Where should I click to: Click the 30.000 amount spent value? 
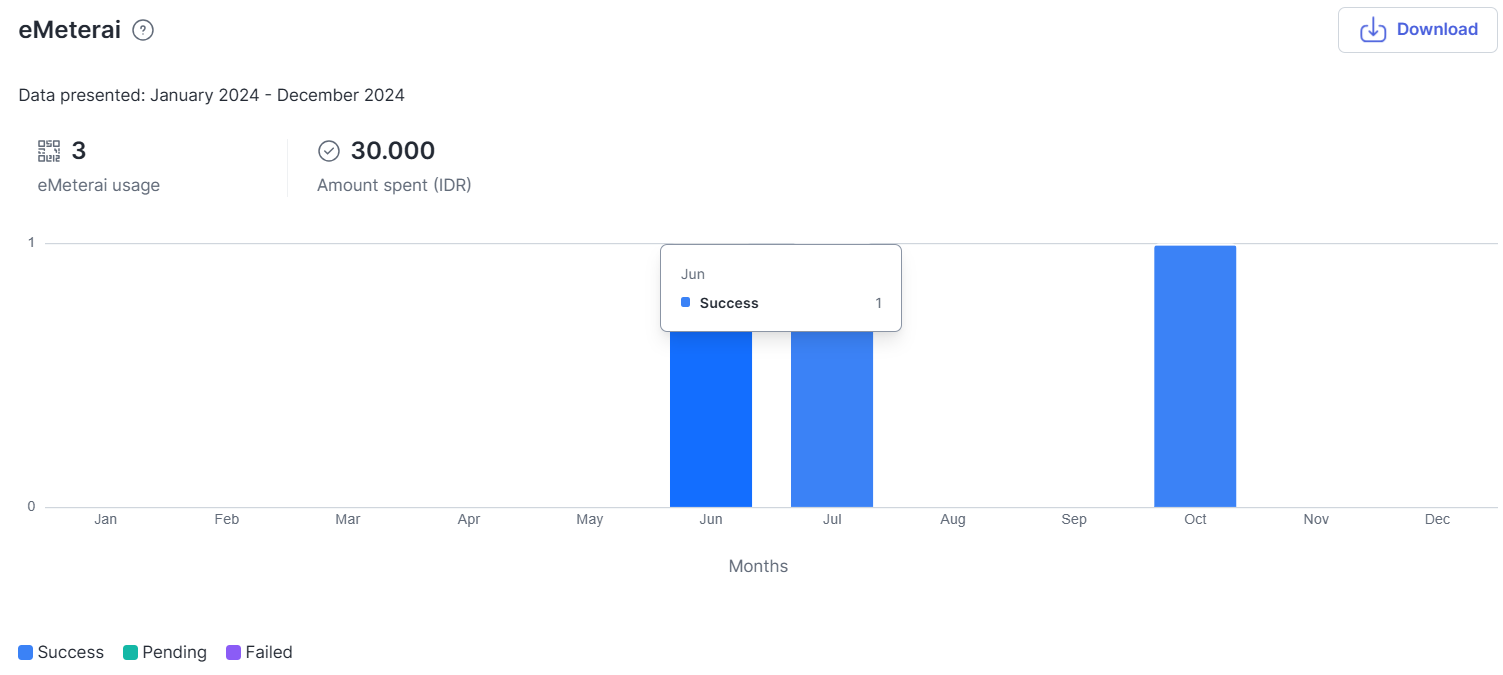392,151
